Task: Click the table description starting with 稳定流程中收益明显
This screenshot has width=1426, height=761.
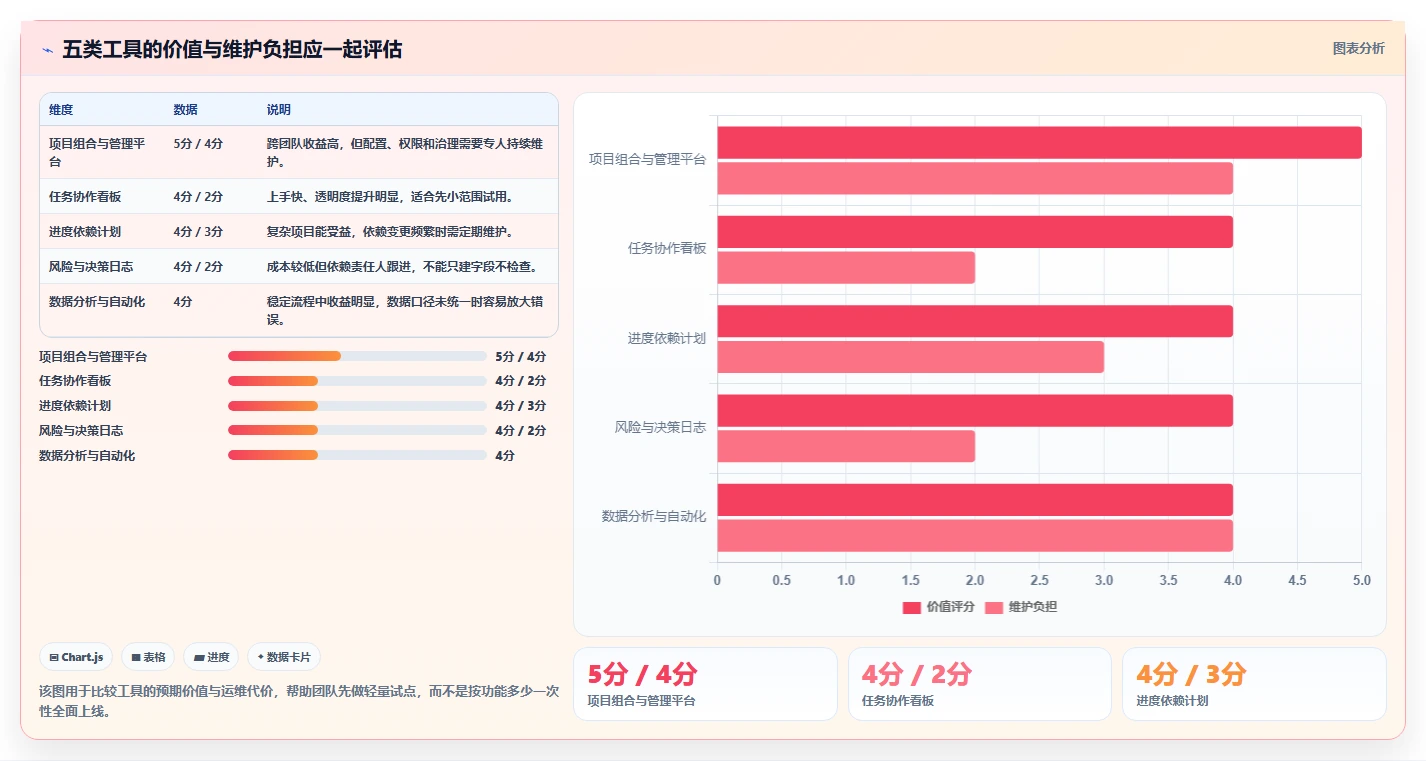Action: (405, 310)
